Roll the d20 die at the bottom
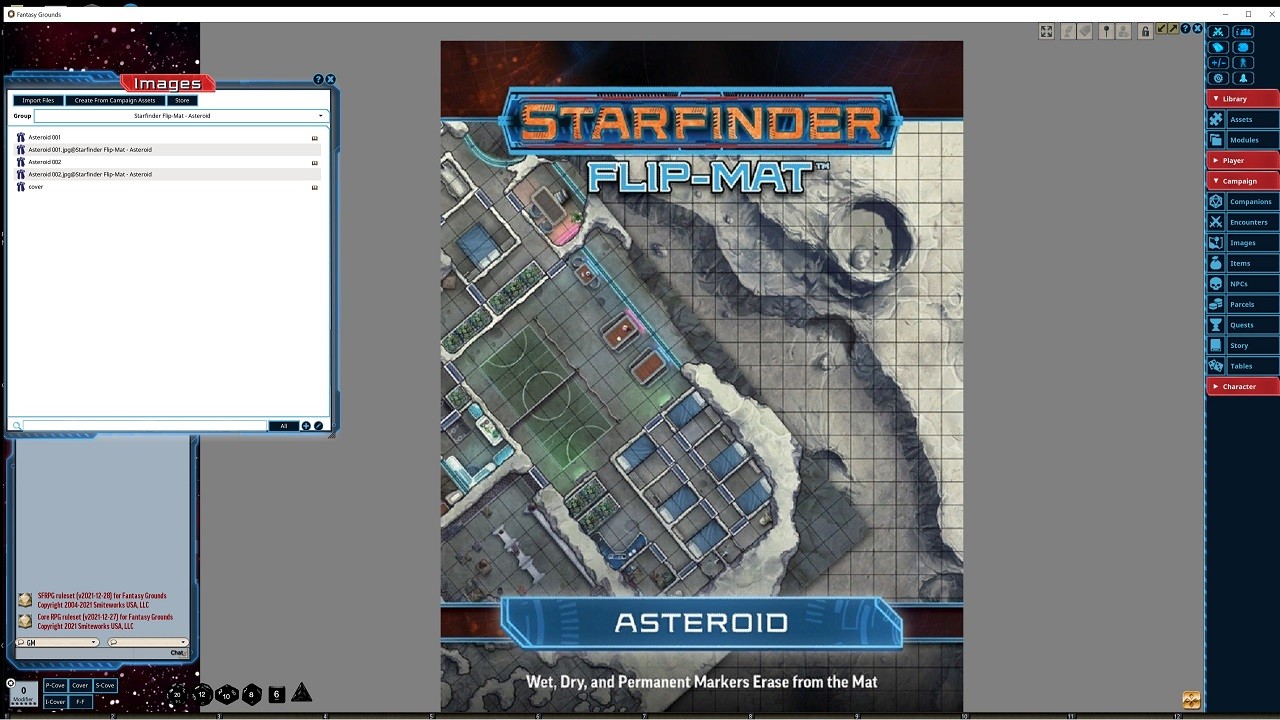The height and width of the screenshot is (720, 1280). tap(177, 694)
